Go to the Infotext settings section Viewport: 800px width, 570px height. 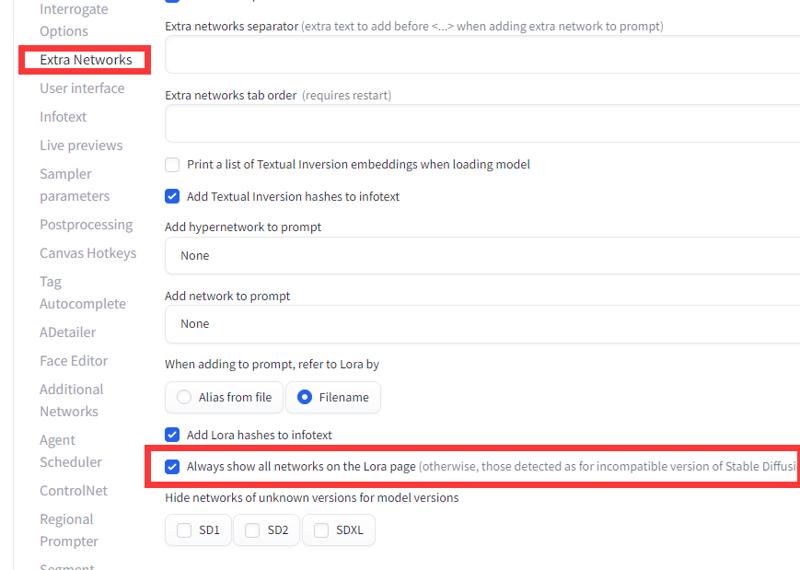[x=63, y=117]
